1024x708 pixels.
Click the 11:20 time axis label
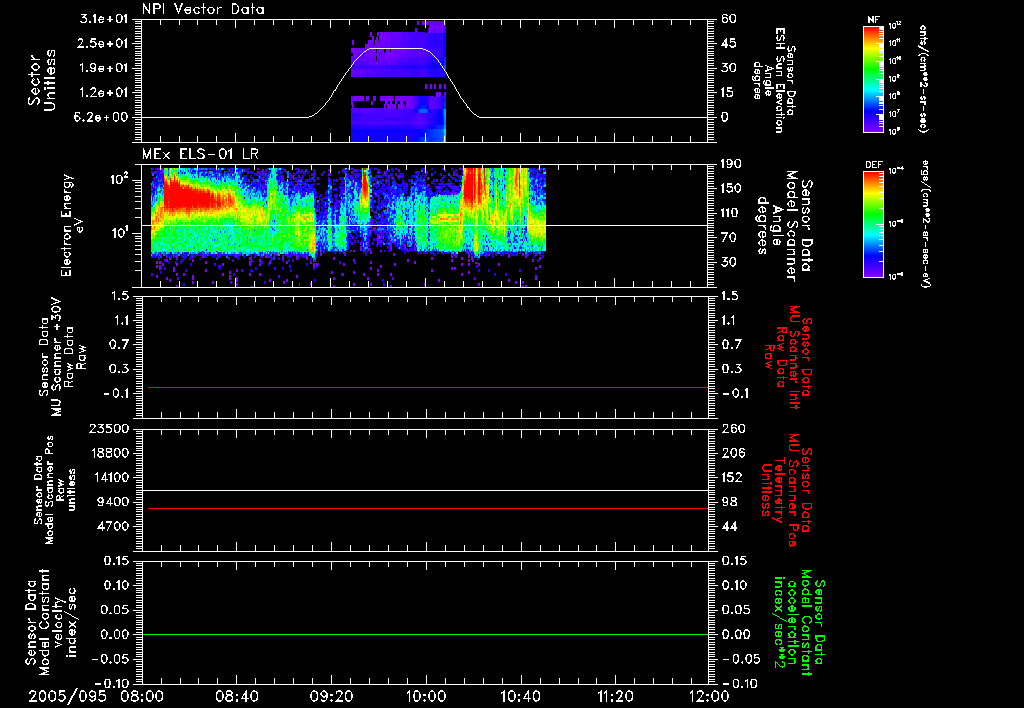(x=615, y=696)
